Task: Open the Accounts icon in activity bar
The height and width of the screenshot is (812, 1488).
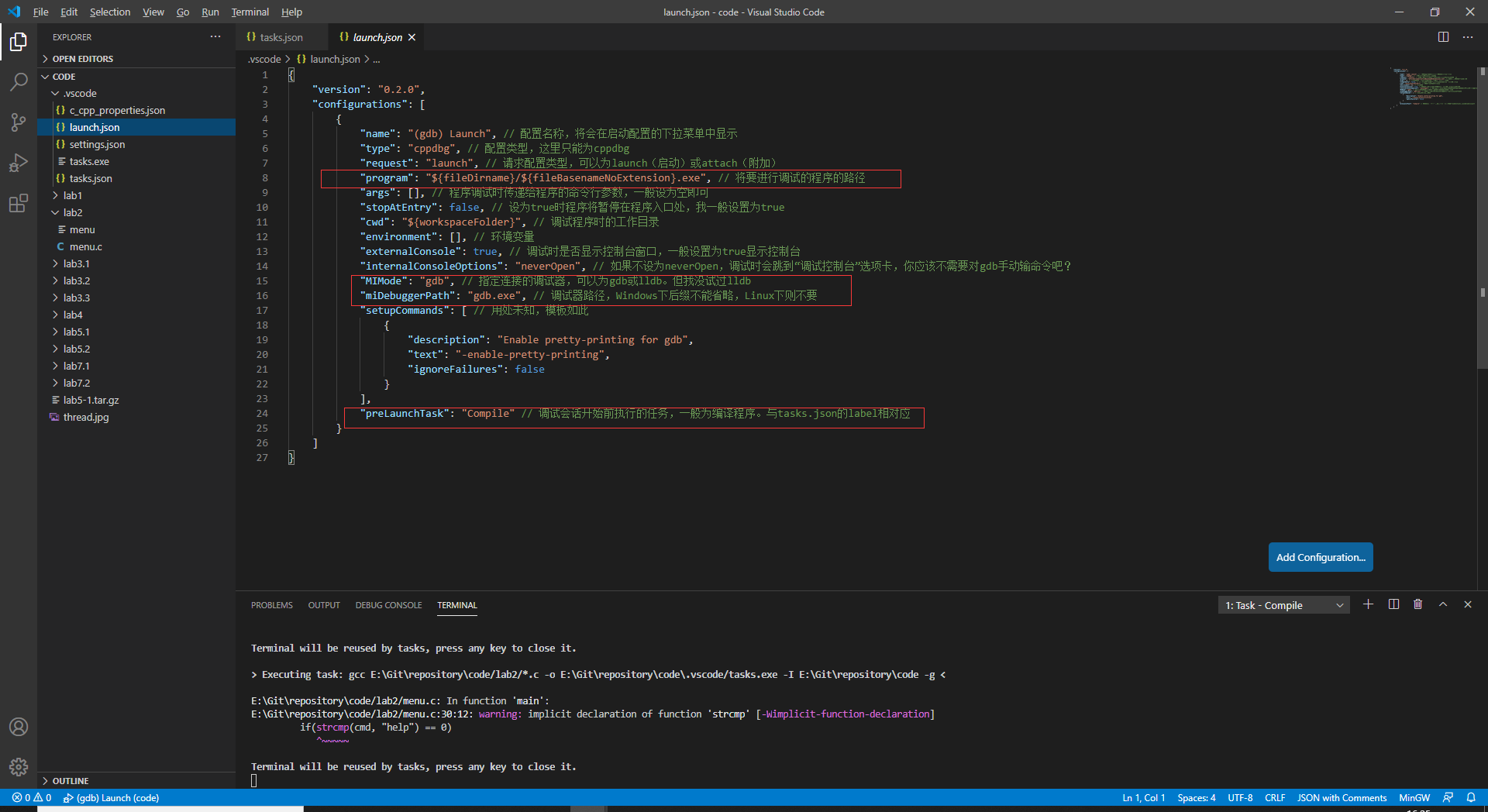Action: click(x=19, y=727)
